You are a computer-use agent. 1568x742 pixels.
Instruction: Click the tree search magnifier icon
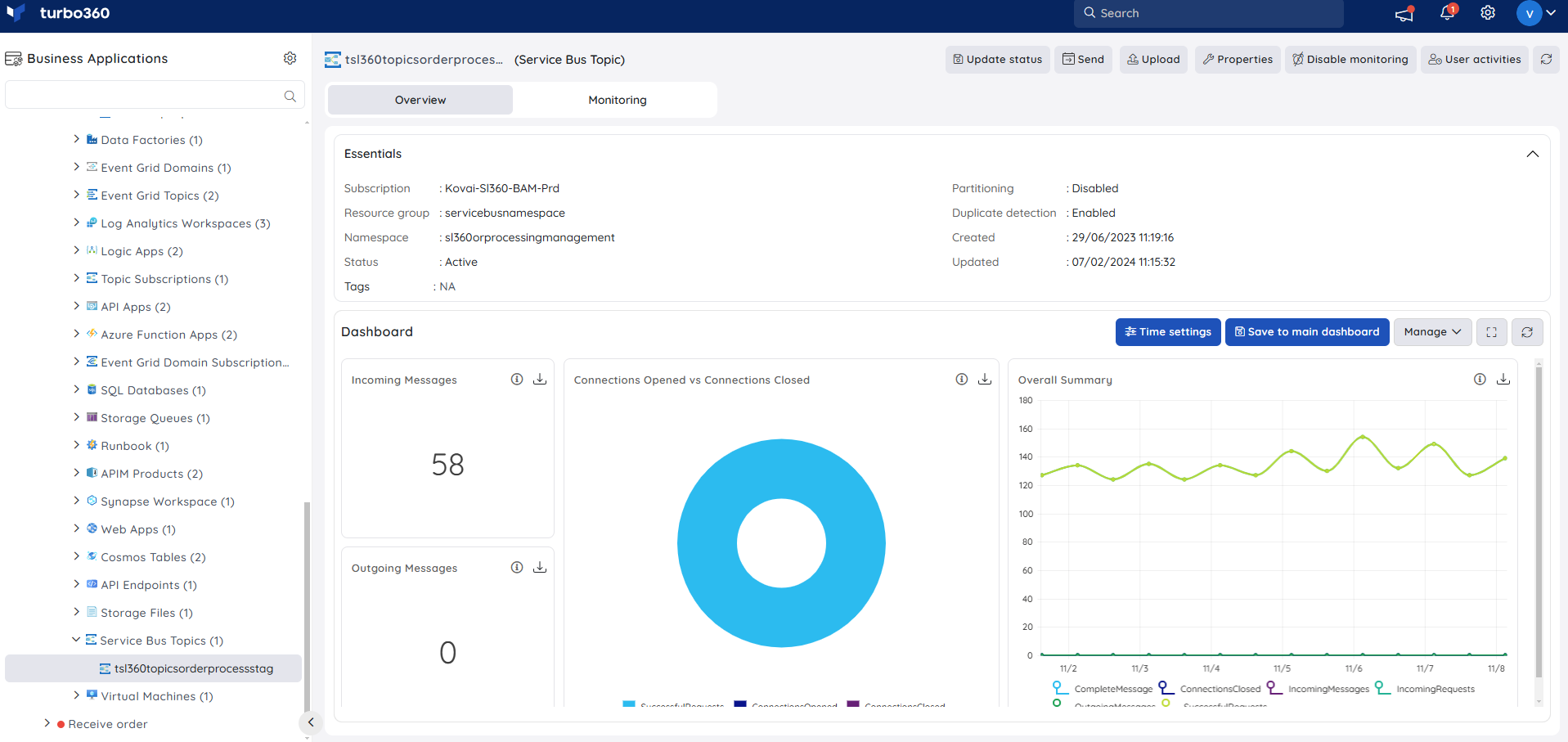click(290, 96)
